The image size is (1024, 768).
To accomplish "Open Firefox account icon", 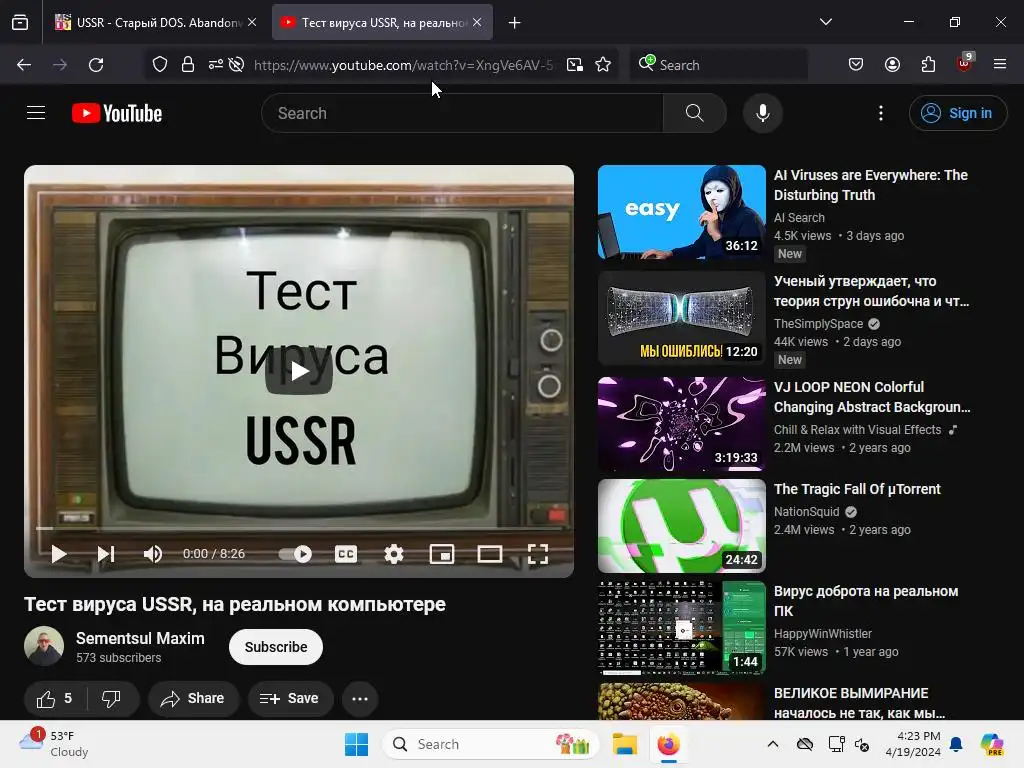I will pos(892,65).
